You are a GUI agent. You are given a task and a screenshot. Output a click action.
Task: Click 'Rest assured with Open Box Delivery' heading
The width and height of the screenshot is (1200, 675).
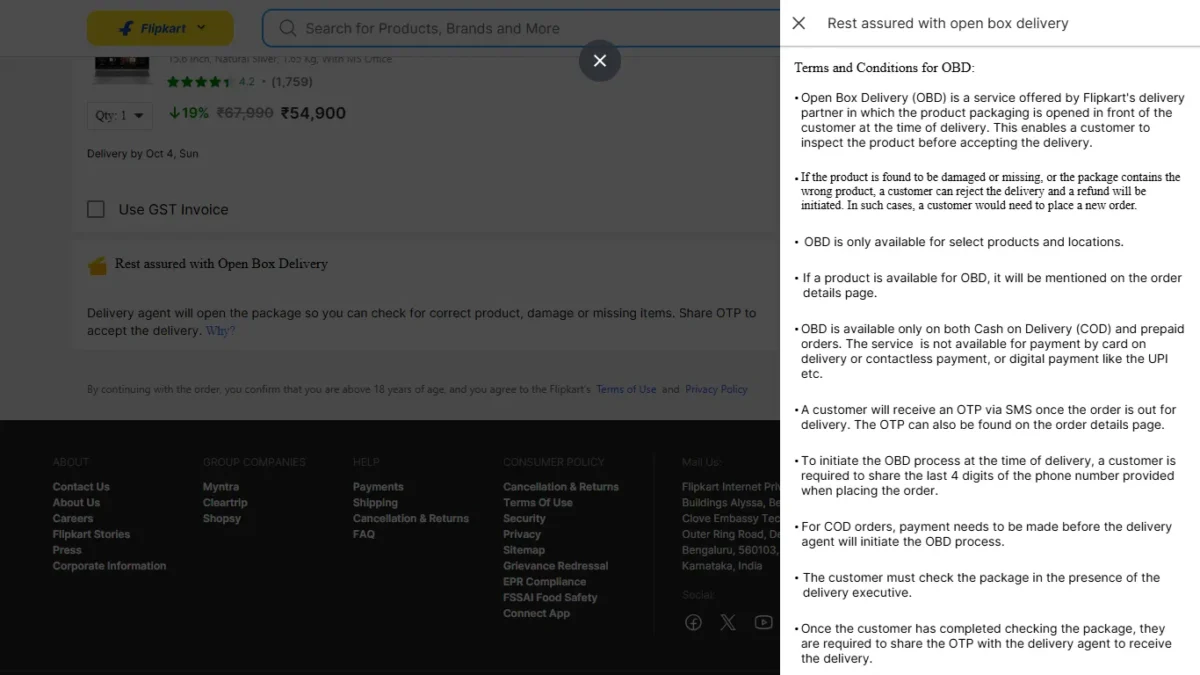[x=221, y=264]
